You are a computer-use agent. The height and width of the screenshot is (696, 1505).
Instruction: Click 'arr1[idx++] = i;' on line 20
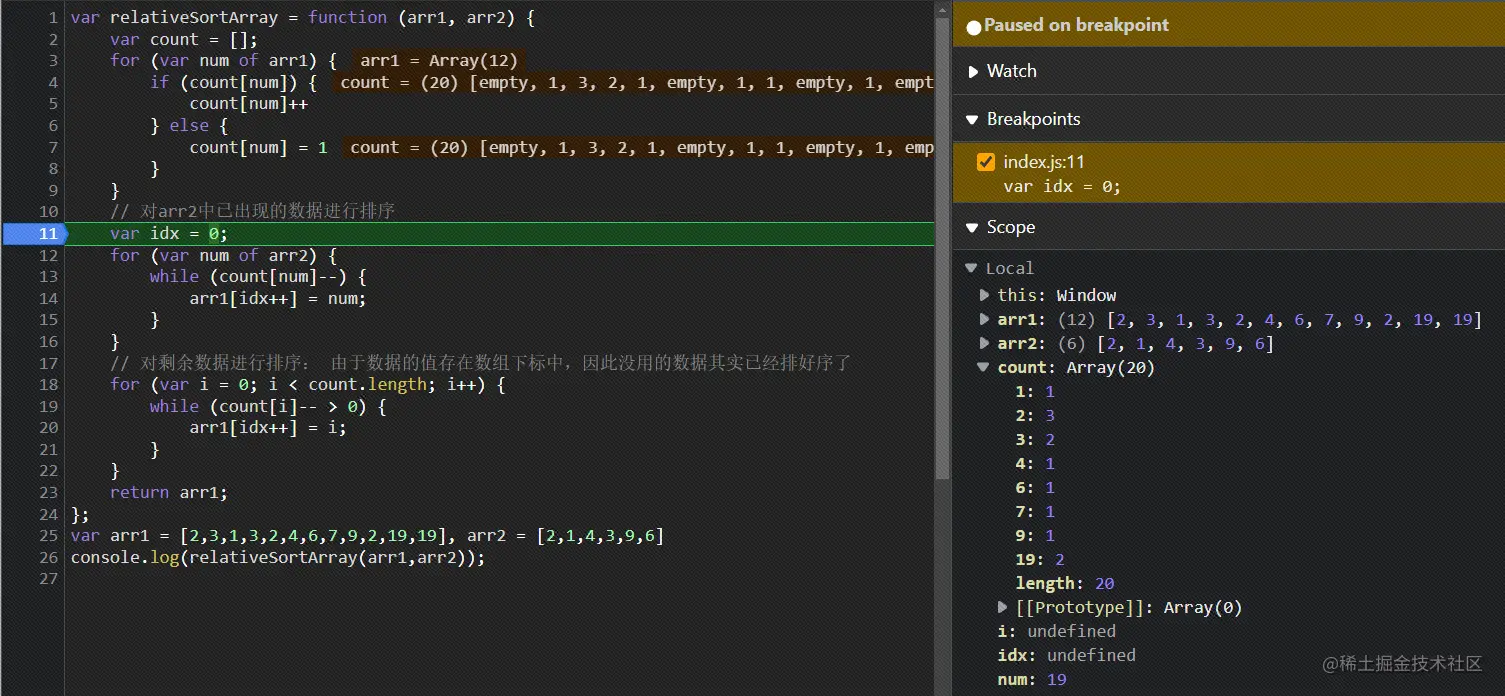pos(268,428)
